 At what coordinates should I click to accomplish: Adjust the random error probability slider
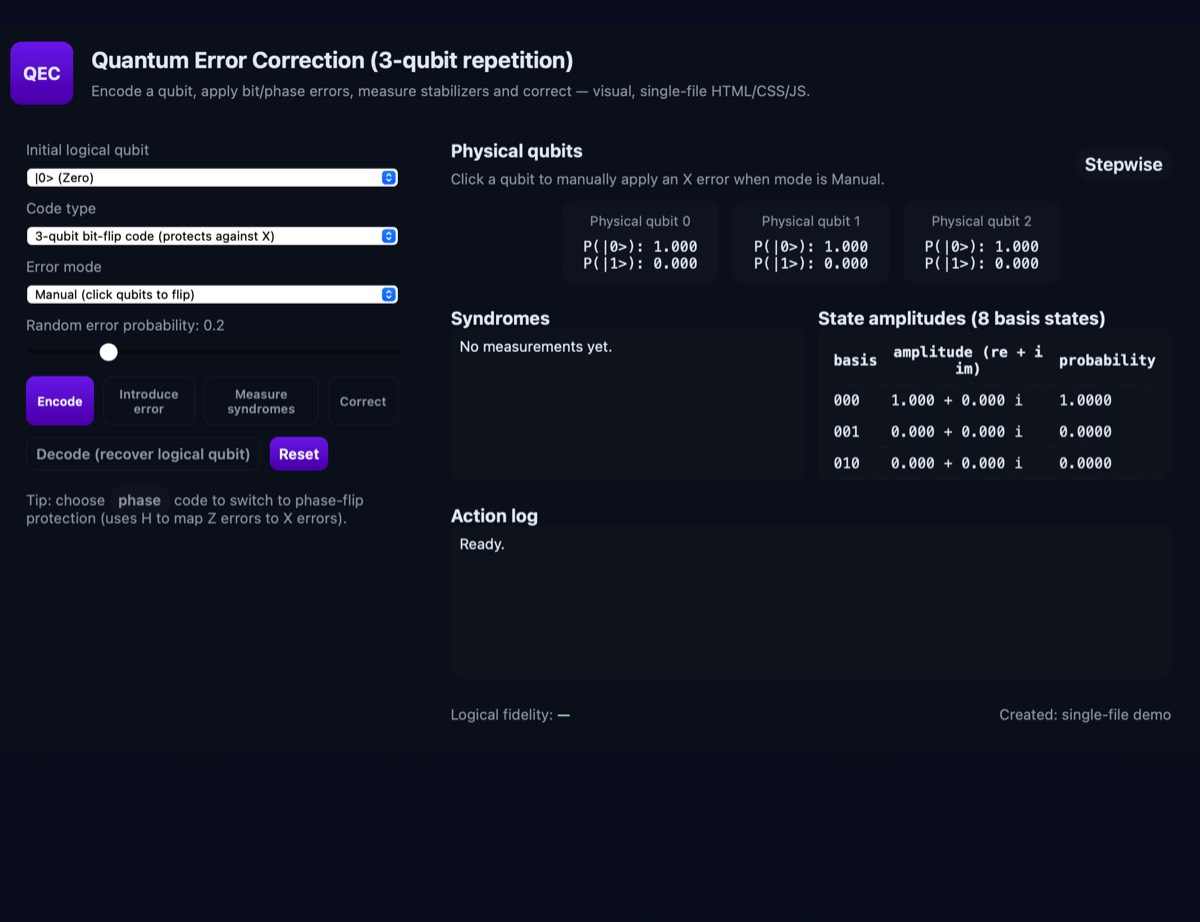tap(109, 352)
